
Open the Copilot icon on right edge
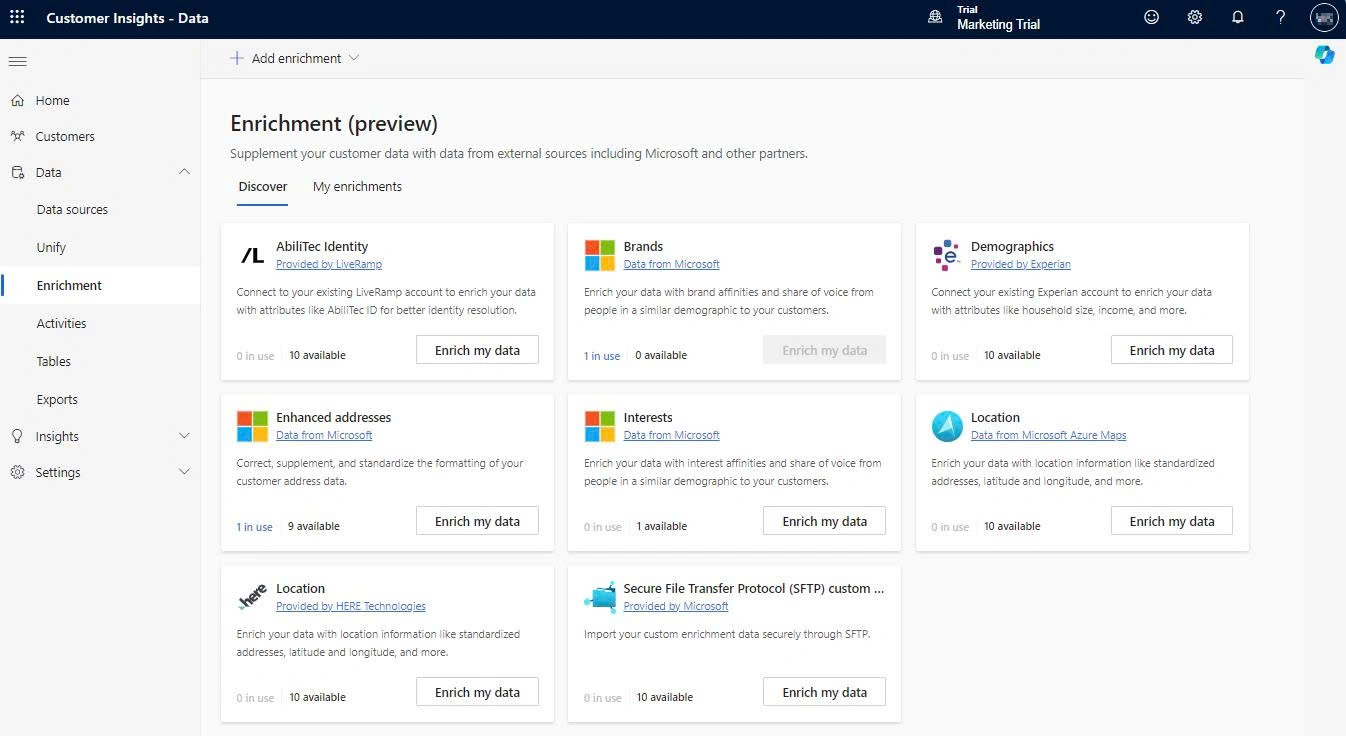tap(1325, 55)
